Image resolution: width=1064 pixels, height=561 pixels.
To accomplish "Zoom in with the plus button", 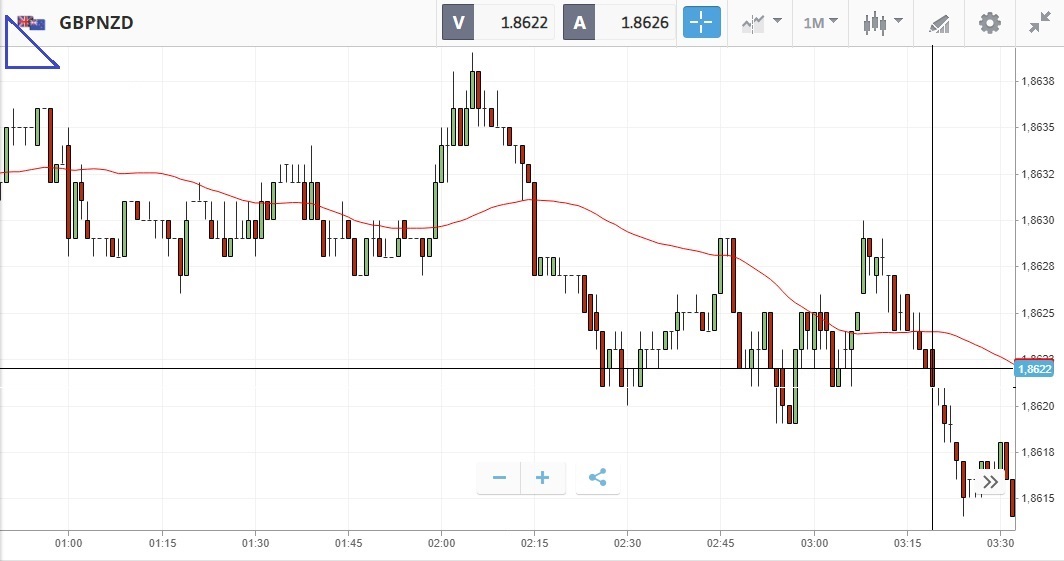I will (x=543, y=478).
